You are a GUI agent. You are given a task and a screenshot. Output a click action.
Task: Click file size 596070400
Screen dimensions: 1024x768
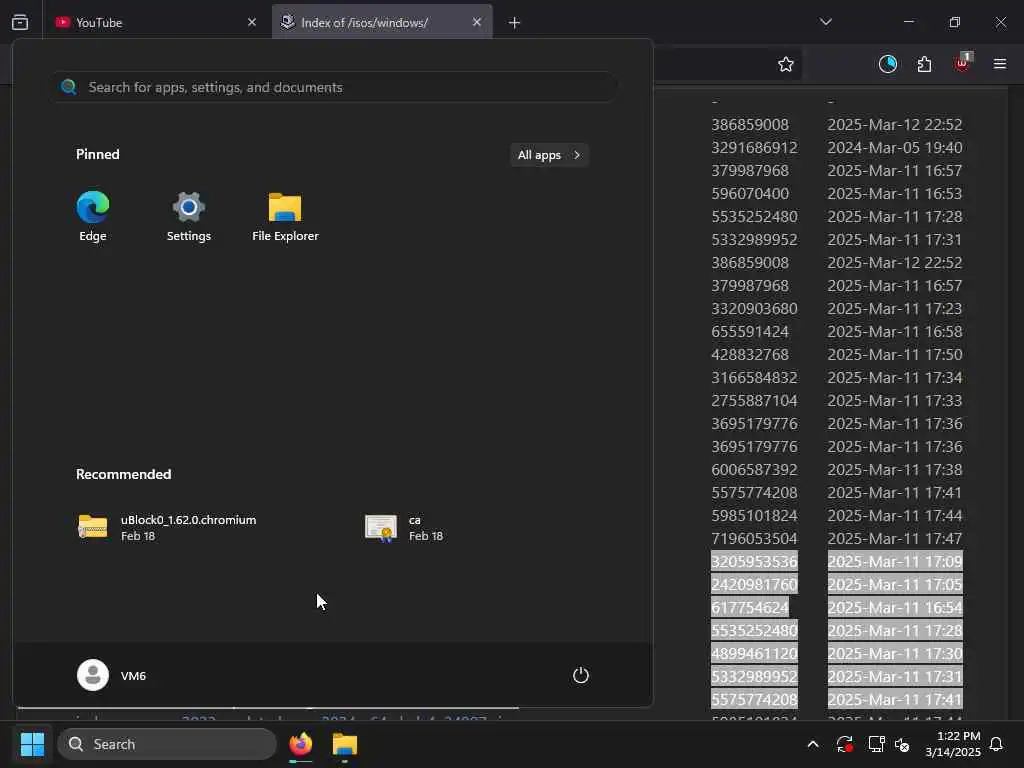click(x=750, y=193)
